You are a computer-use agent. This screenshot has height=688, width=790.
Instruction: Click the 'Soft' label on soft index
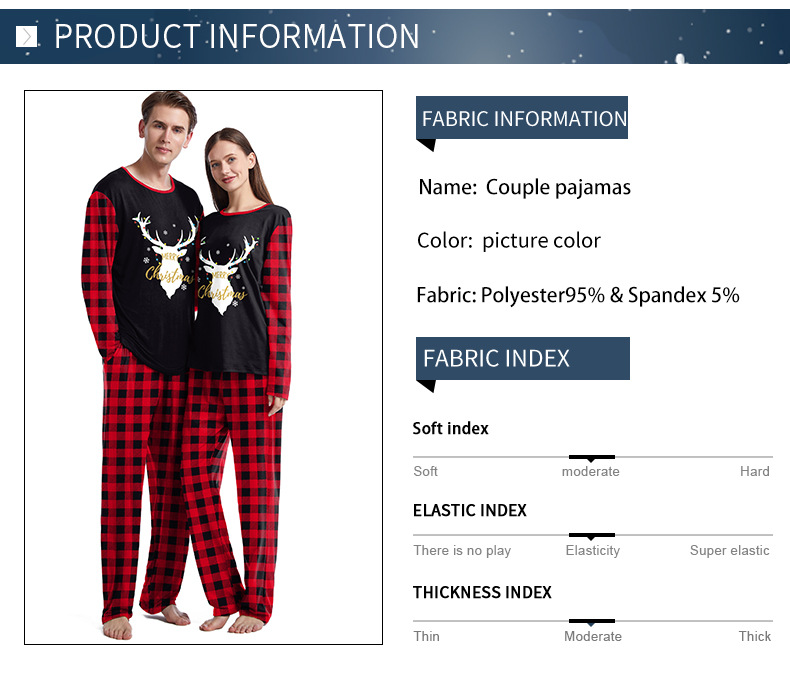click(425, 471)
